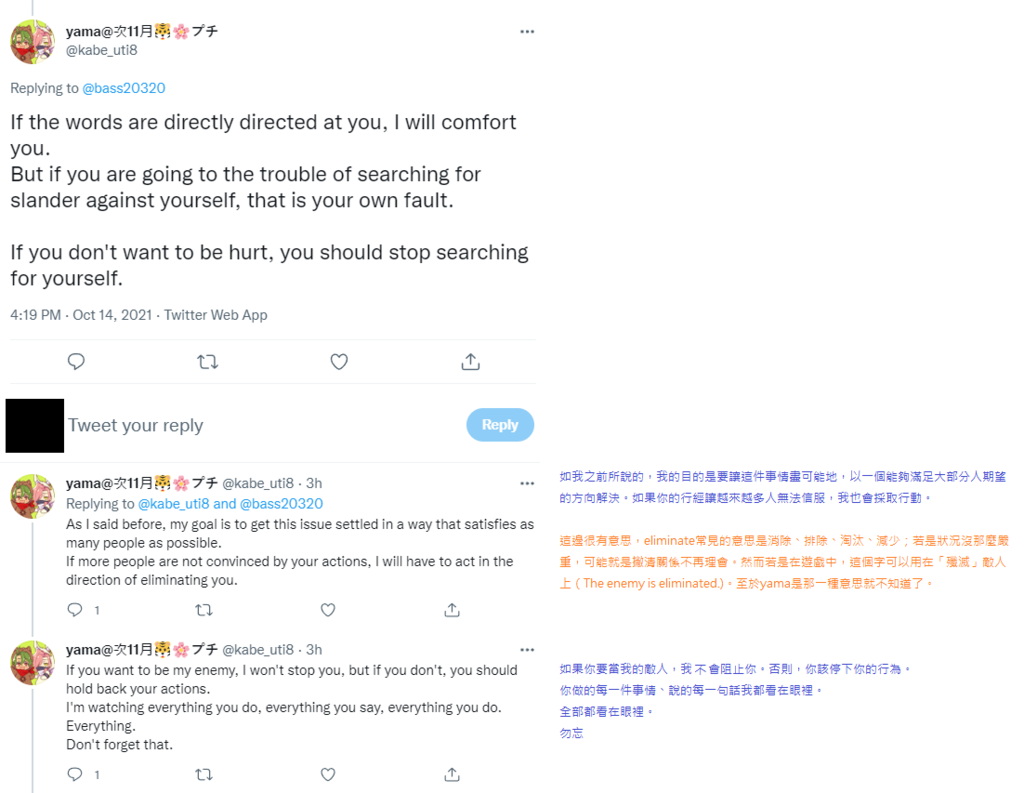
Task: Open more options menu on the main tweet
Action: click(527, 31)
